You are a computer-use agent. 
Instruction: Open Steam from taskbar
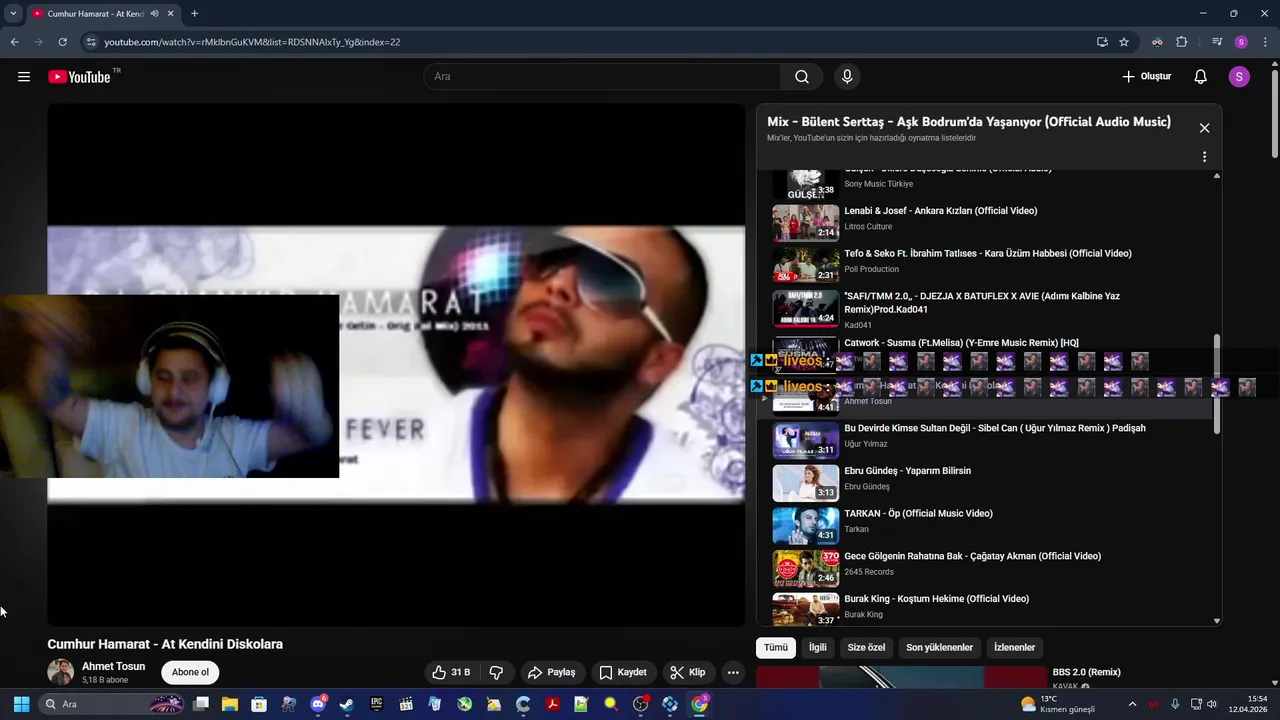(347, 704)
